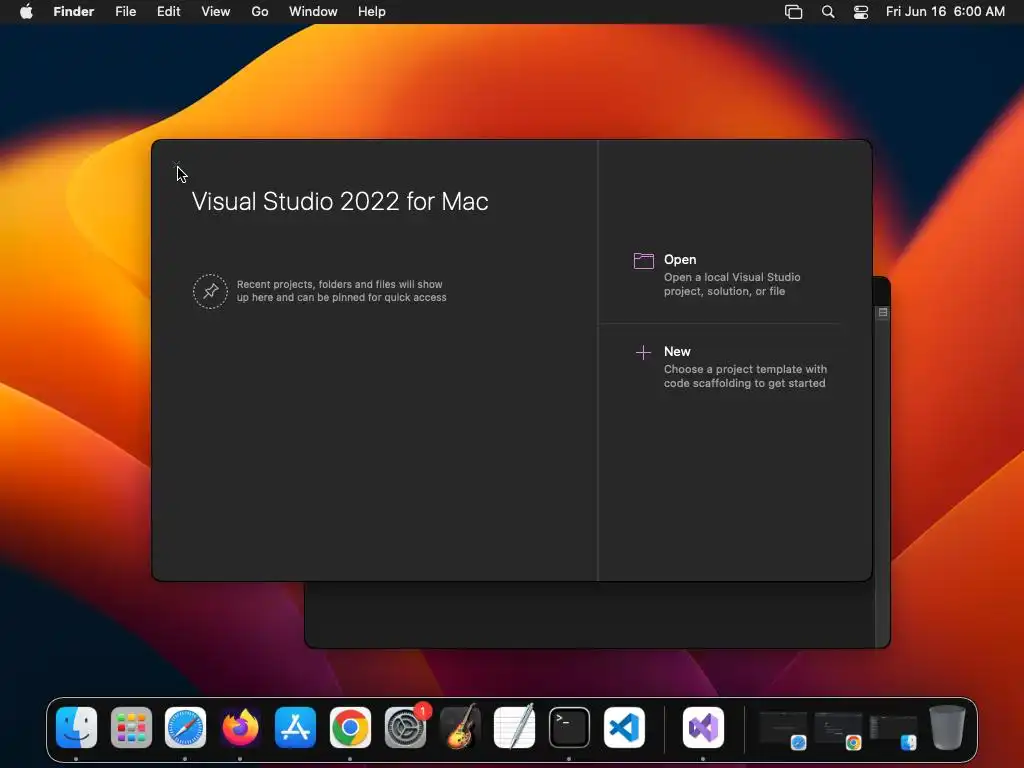This screenshot has width=1024, height=768.
Task: Open the Edit menu
Action: point(168,12)
